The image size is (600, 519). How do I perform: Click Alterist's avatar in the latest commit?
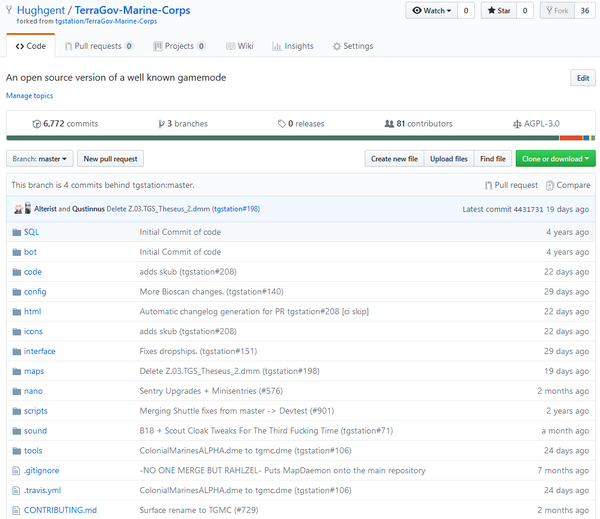click(18, 209)
